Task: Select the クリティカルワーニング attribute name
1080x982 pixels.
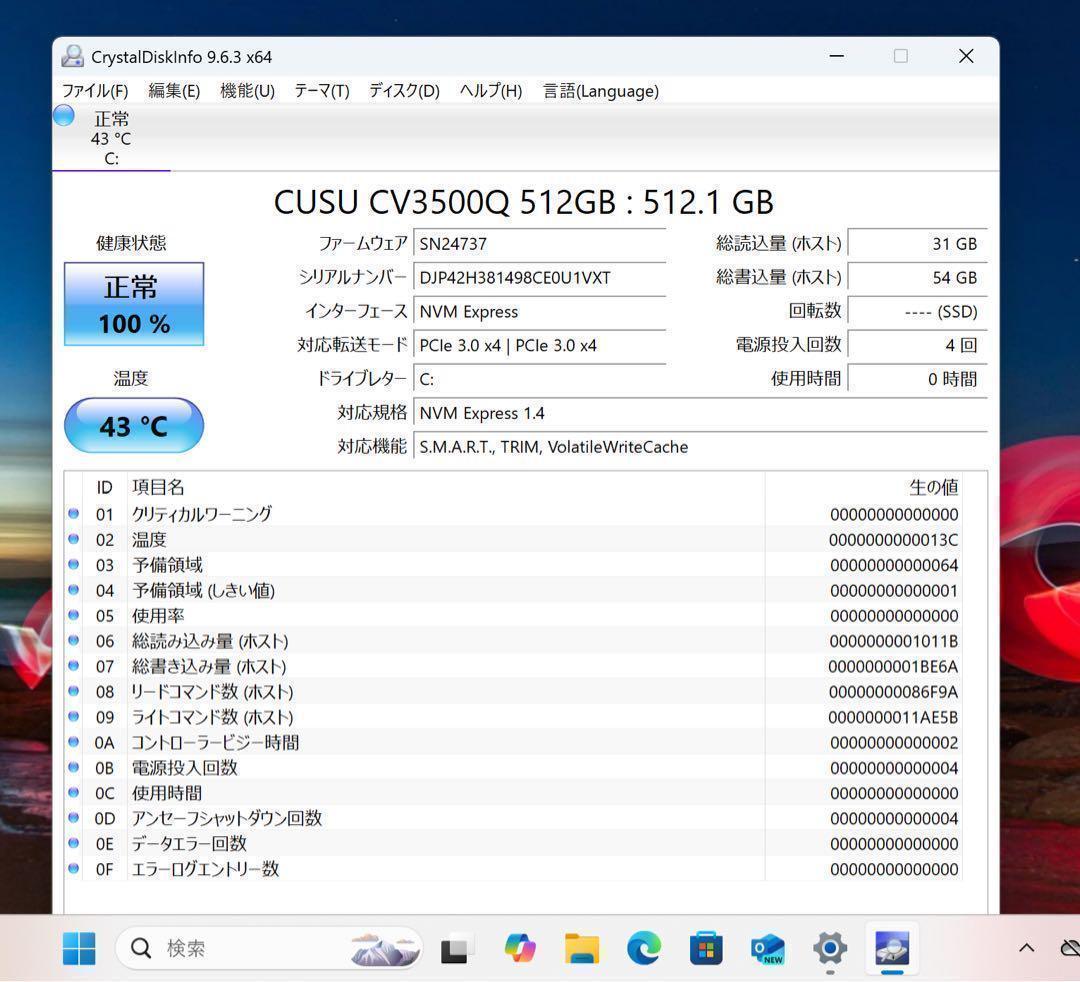Action: [202, 514]
